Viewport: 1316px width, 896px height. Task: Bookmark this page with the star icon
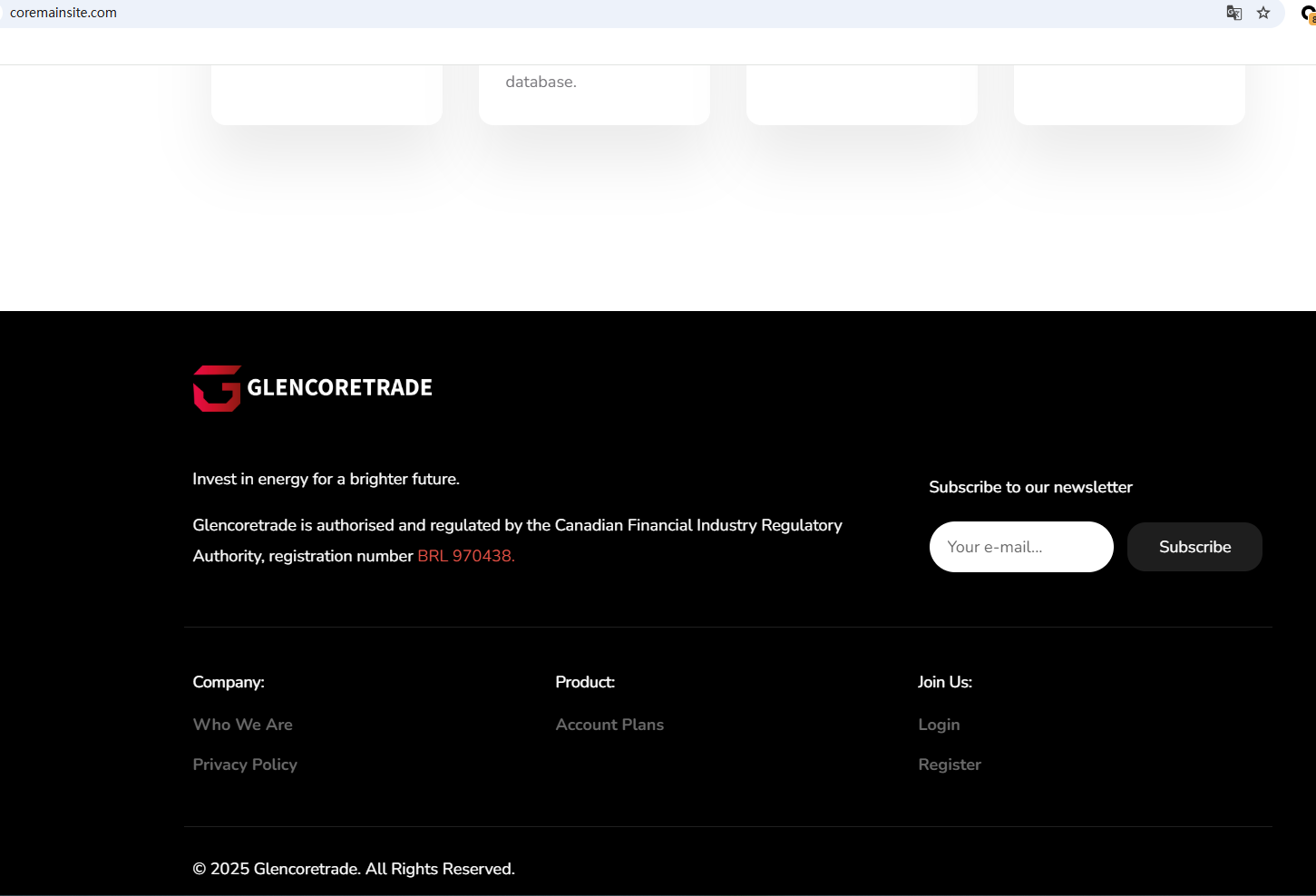[1263, 13]
